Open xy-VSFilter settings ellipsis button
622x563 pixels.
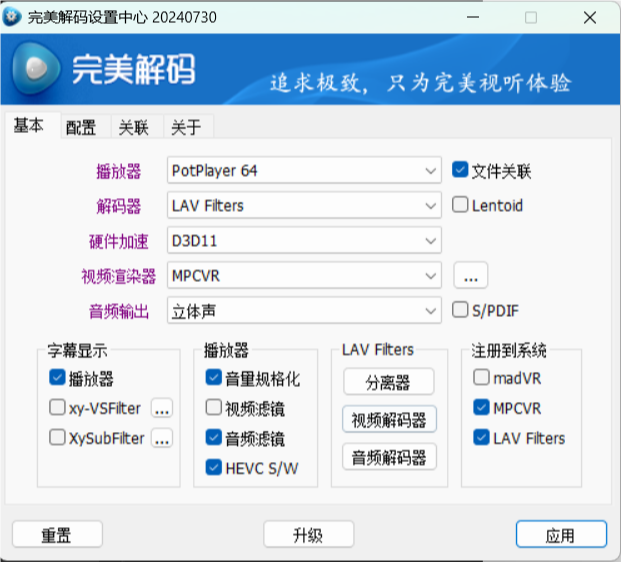[162, 408]
